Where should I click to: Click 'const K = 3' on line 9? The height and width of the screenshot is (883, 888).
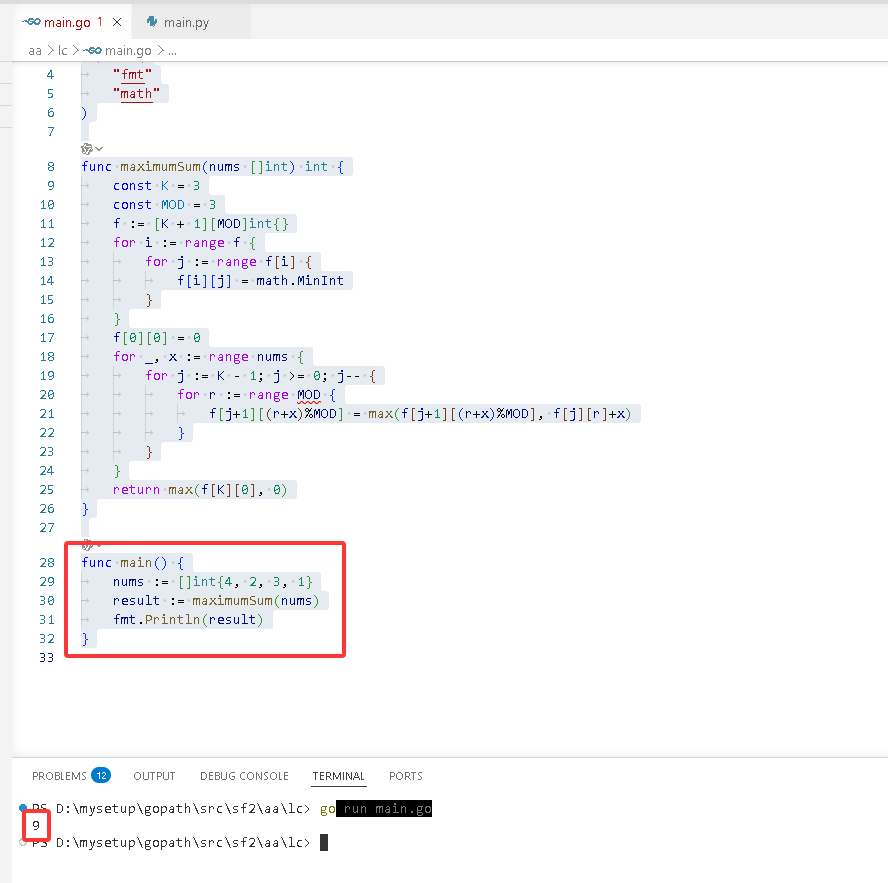point(156,186)
